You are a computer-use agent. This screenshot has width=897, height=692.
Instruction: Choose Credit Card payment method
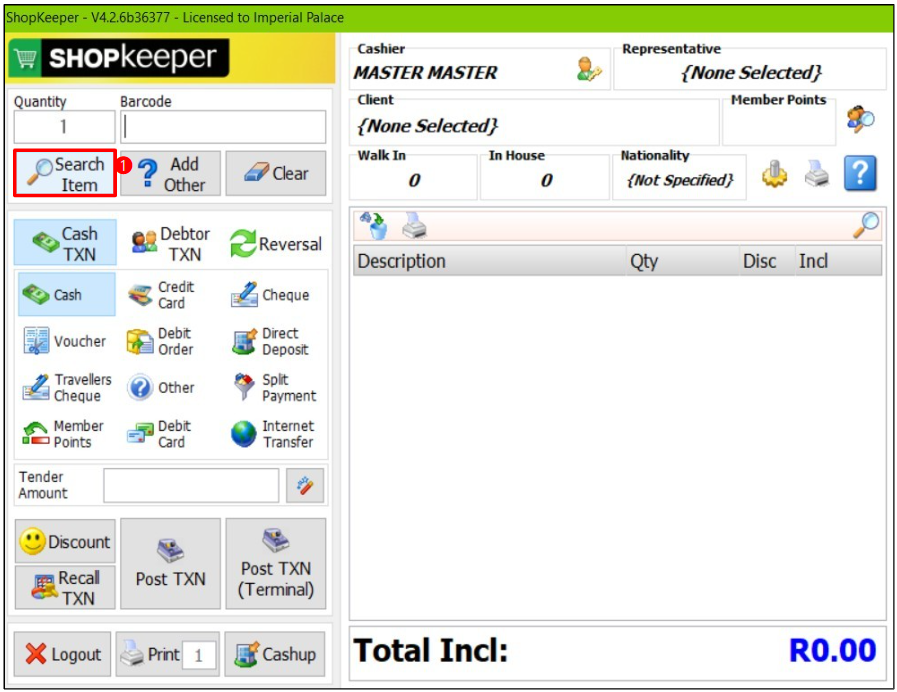162,295
